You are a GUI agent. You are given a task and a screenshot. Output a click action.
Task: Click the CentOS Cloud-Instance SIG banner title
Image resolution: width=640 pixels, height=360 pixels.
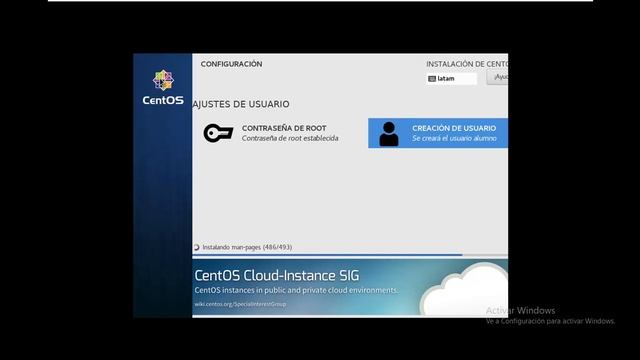[277, 276]
